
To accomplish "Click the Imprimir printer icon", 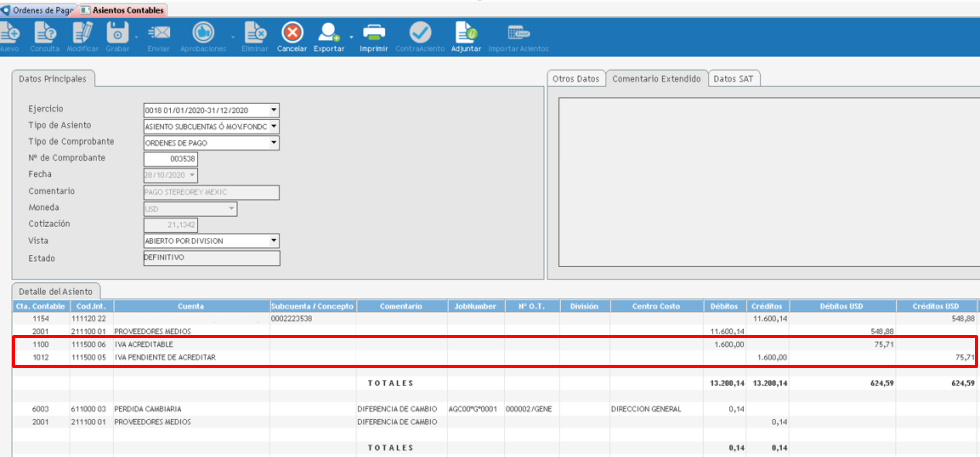I will [x=373, y=33].
